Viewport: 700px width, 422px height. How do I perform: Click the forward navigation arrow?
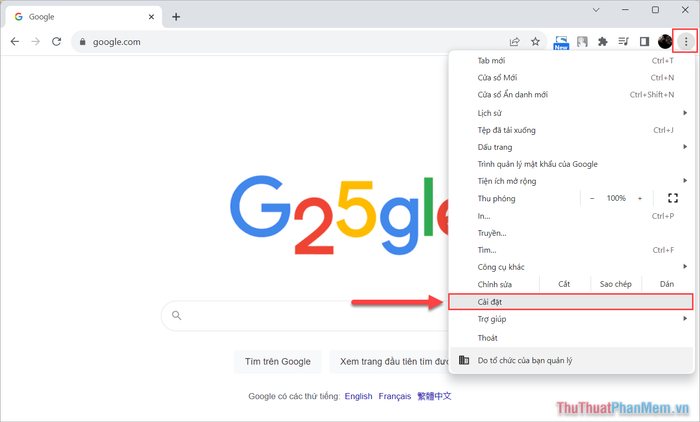point(36,42)
